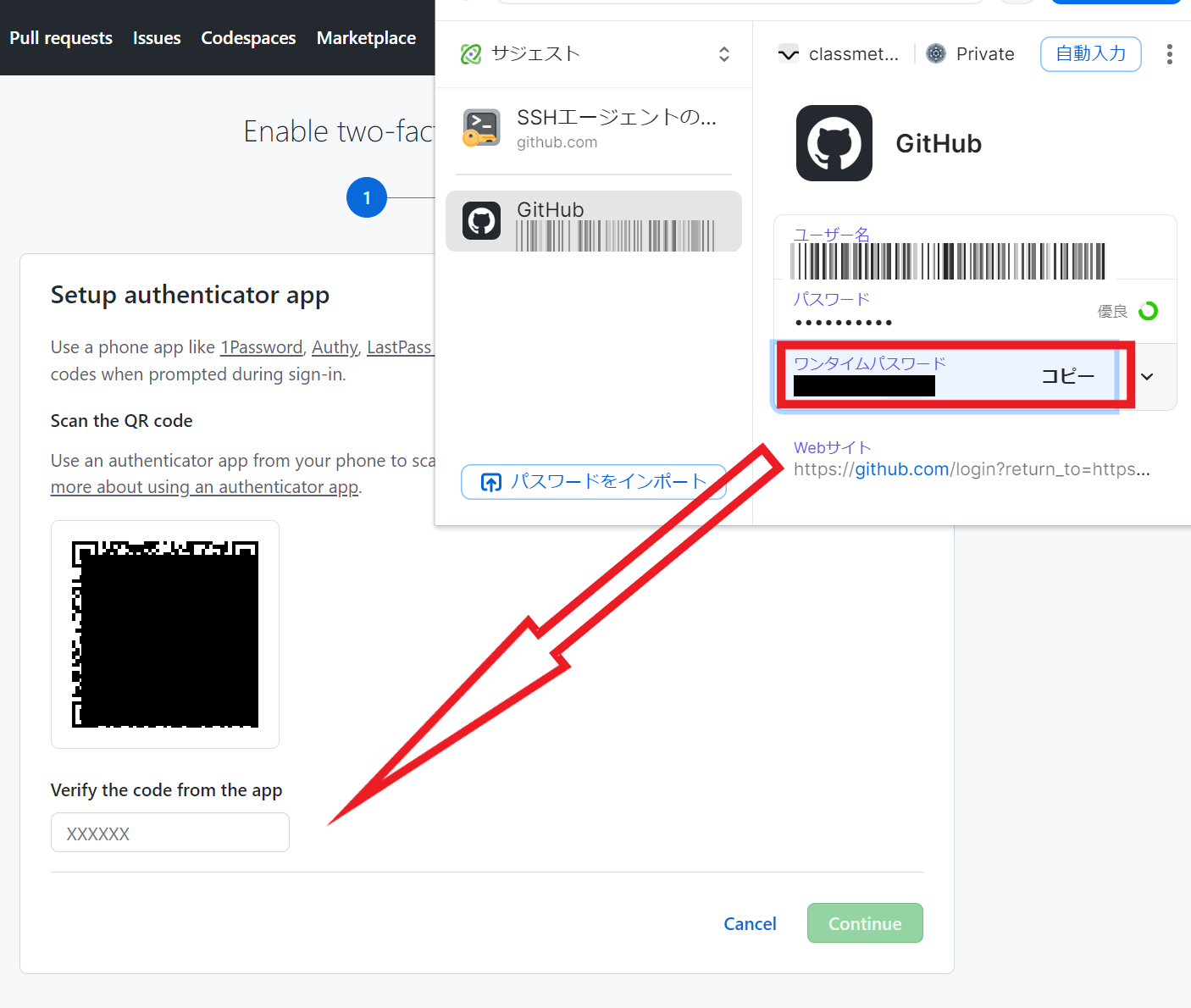Click the 自動入力 autofill button

point(1090,53)
